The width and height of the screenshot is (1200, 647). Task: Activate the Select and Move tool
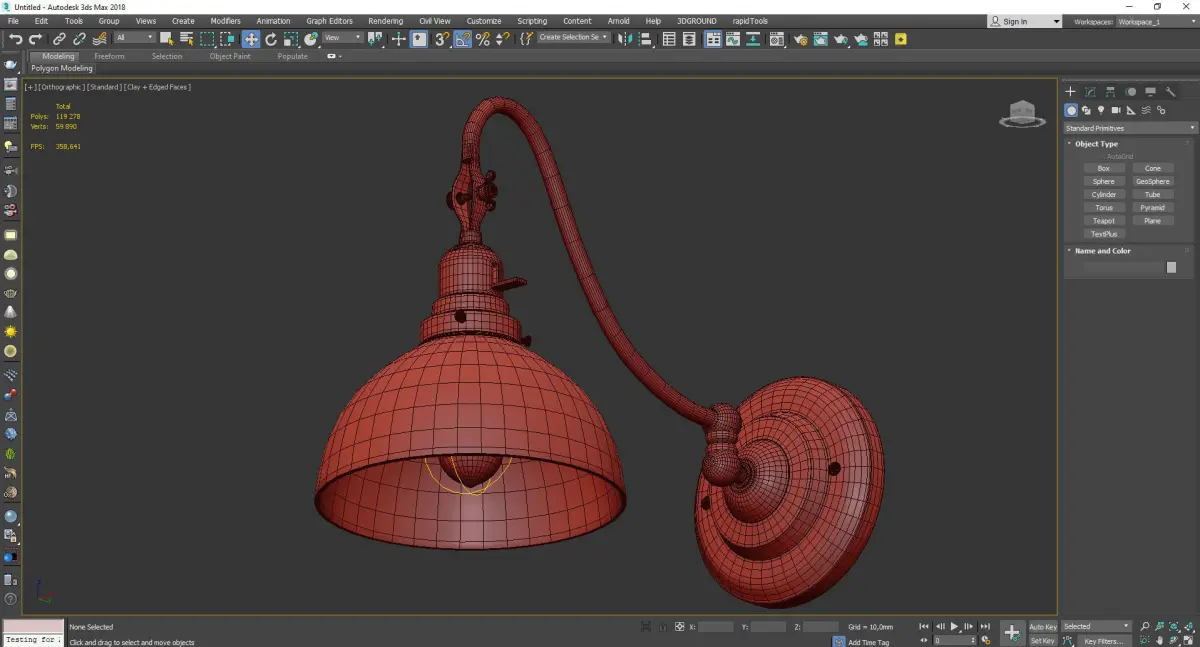[250, 39]
